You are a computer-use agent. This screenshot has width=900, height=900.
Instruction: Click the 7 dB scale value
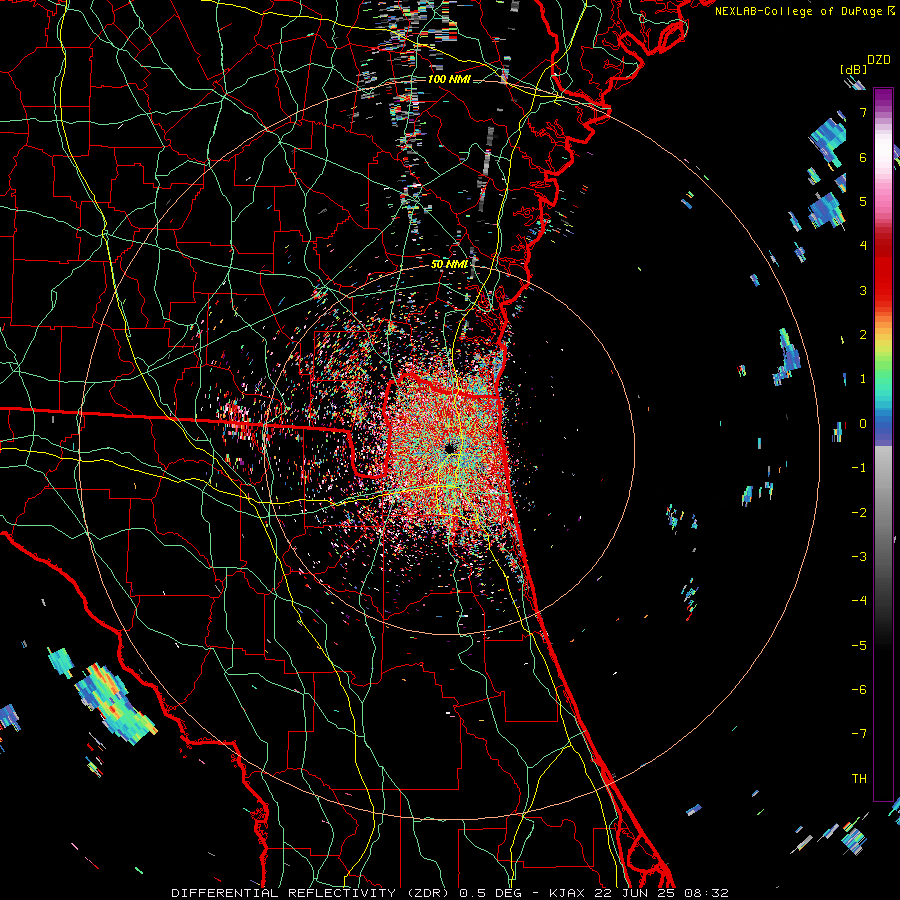863,112
